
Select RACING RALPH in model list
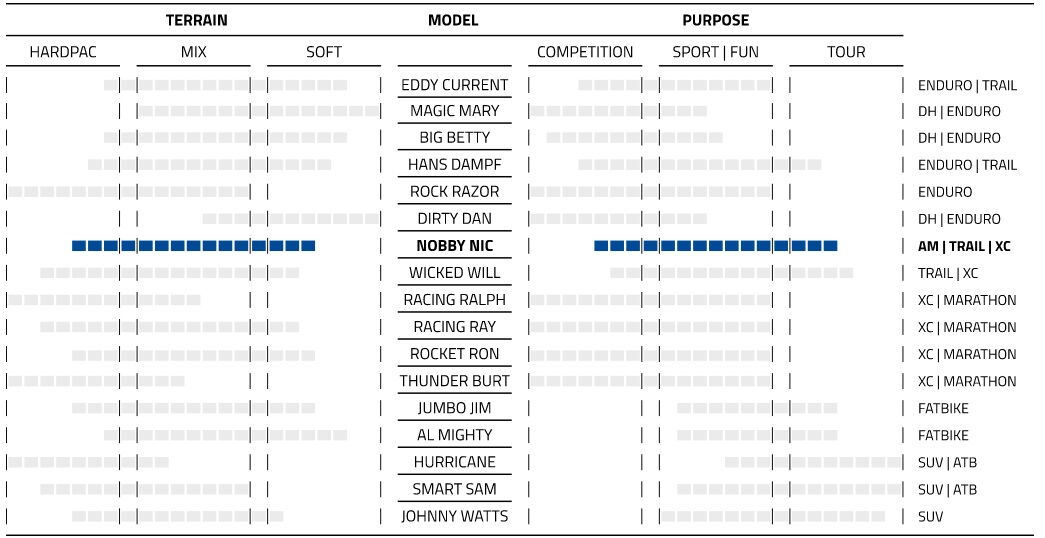[455, 300]
